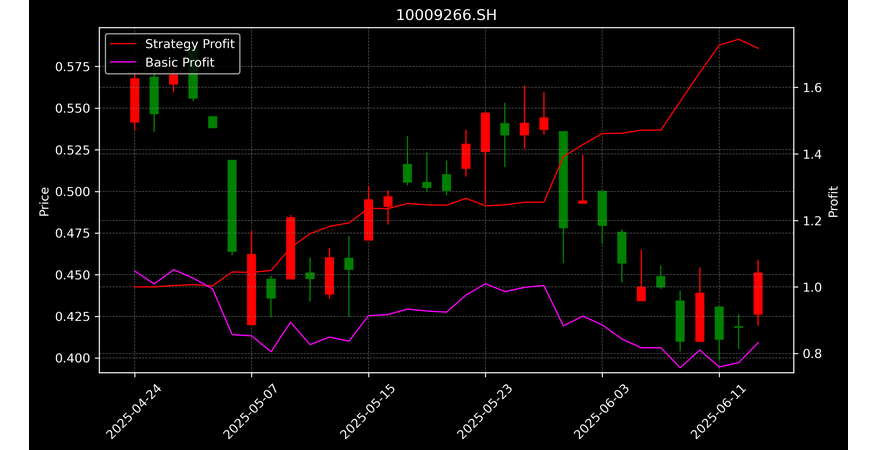Click the 1.6 profit tick label
The image size is (878, 450).
(x=811, y=88)
